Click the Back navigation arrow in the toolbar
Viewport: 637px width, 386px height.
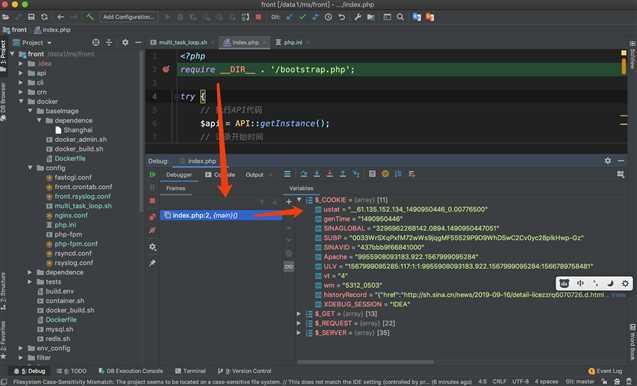(x=61, y=17)
